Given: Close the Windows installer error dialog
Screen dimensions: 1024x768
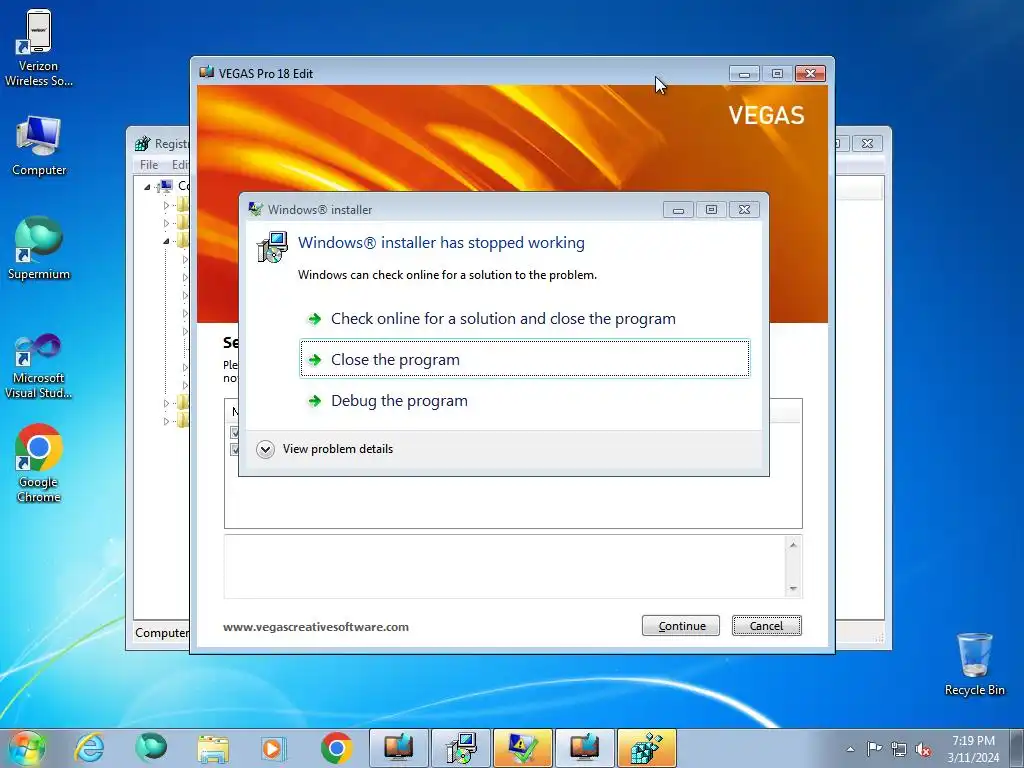Looking at the screenshot, I should pyautogui.click(x=744, y=210).
